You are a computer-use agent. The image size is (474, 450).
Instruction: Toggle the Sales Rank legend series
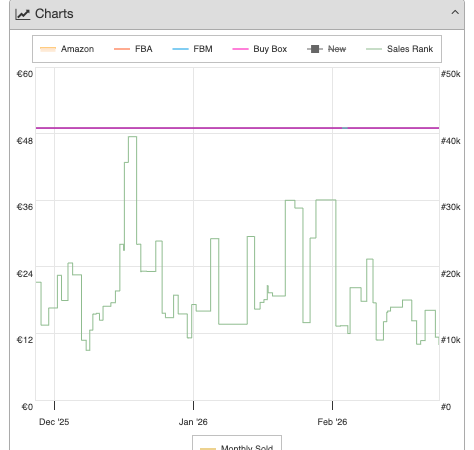[x=399, y=49]
